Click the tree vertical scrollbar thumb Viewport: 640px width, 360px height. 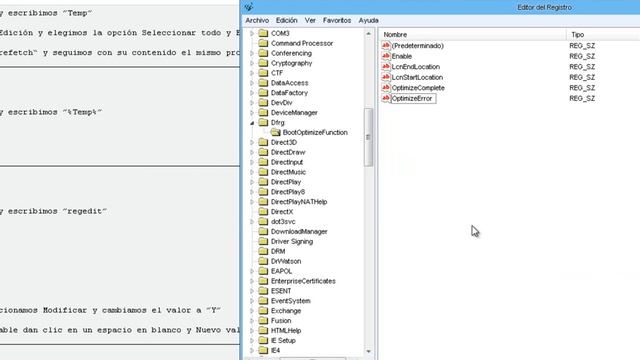(x=369, y=137)
